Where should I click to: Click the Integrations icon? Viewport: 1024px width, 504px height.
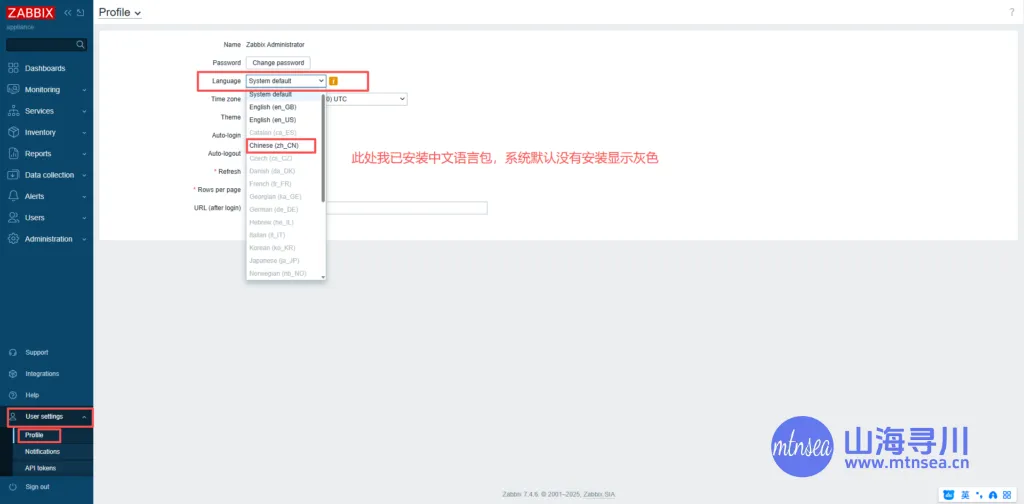12,374
